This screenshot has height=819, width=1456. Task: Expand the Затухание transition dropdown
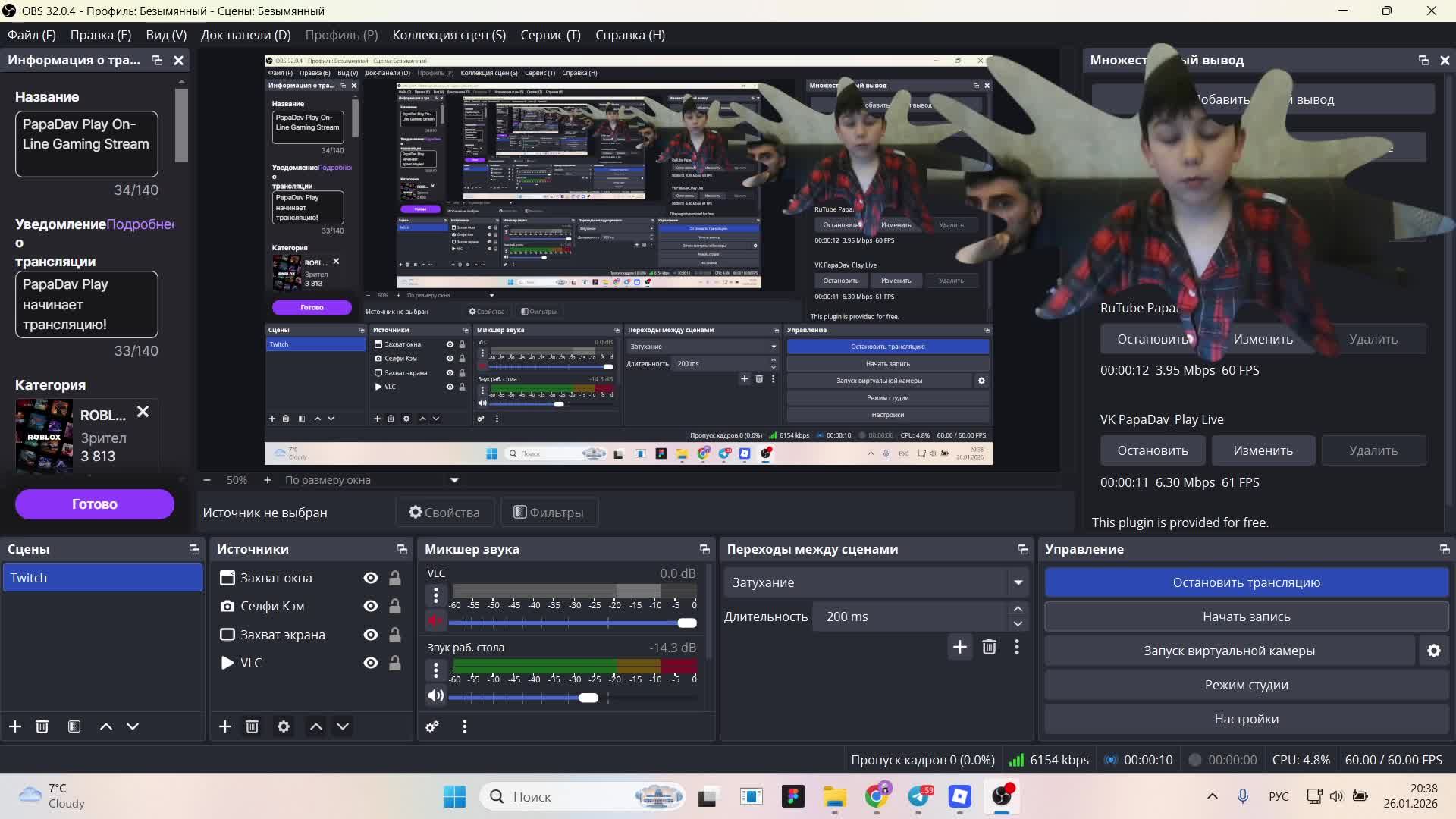click(x=1018, y=582)
